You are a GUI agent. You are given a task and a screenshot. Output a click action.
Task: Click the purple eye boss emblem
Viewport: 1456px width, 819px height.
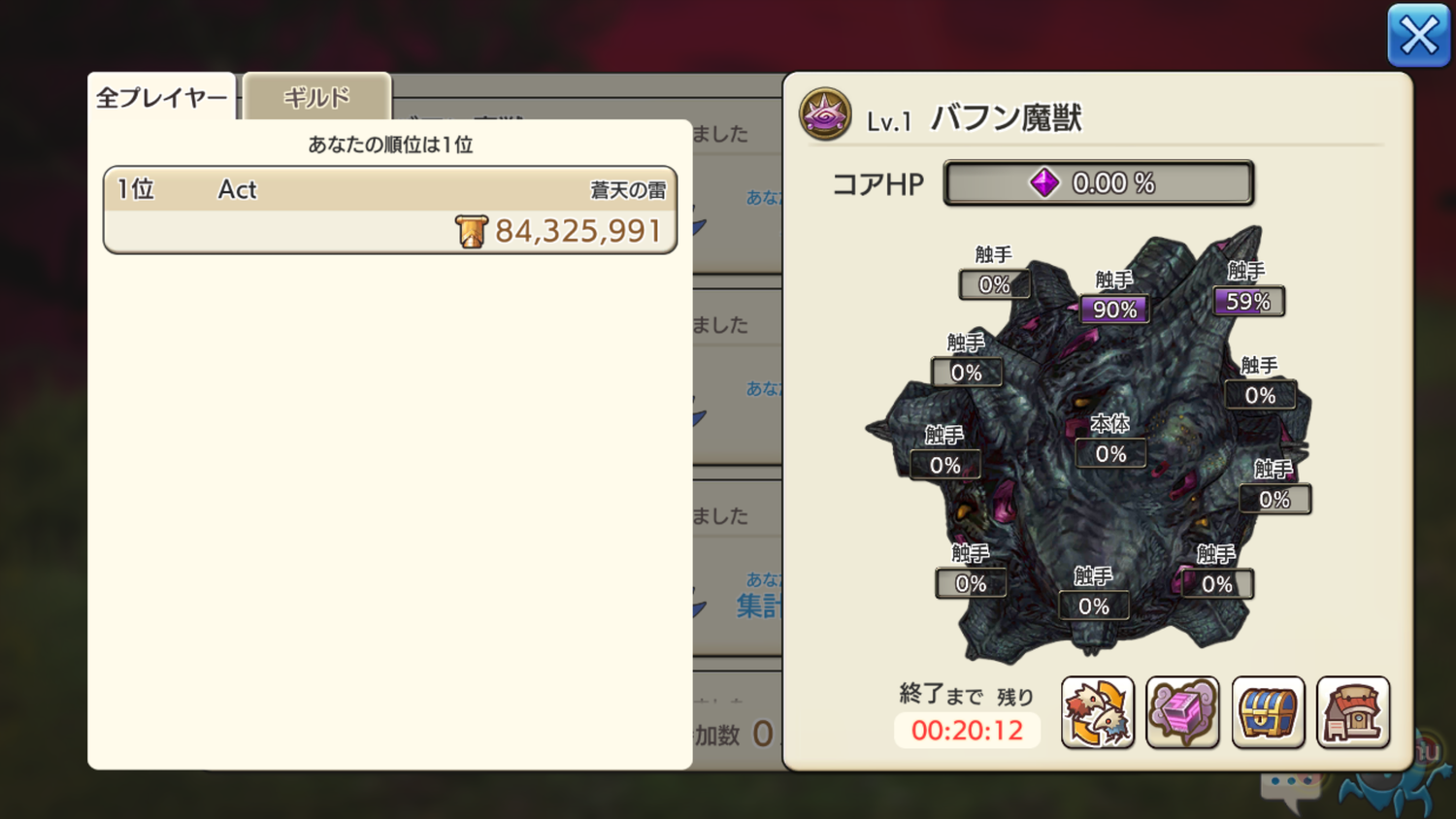point(825,114)
